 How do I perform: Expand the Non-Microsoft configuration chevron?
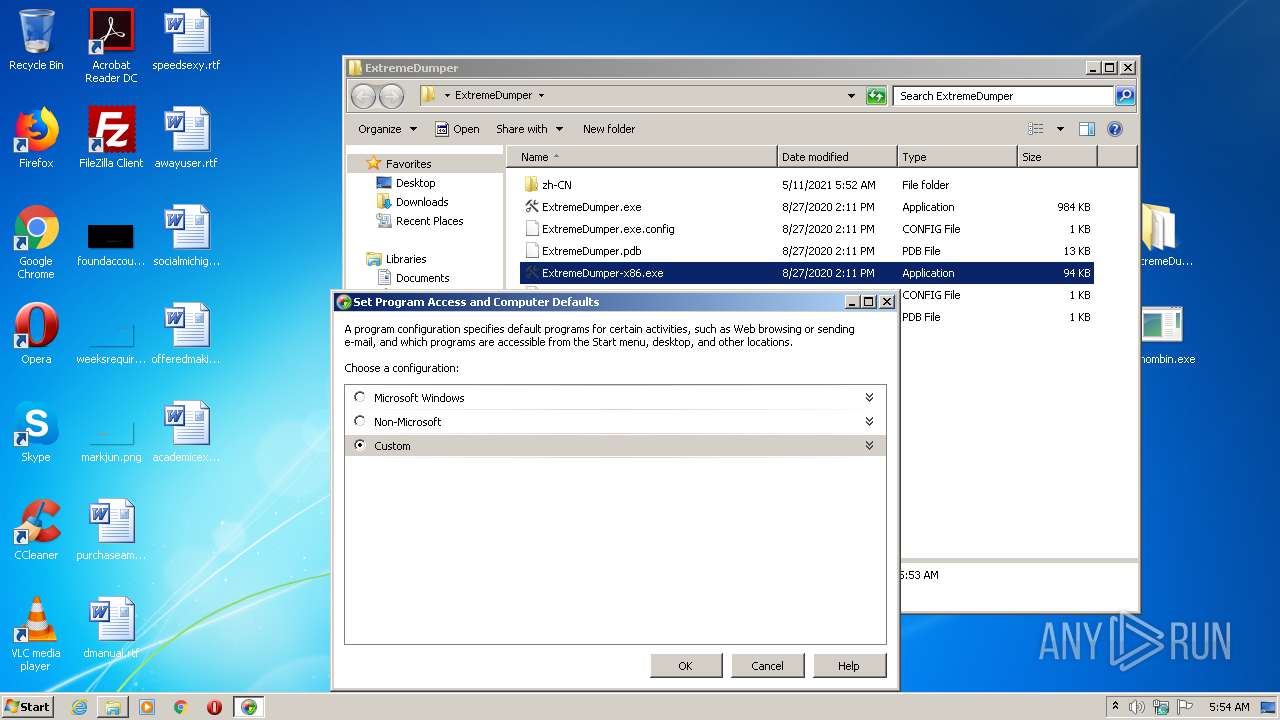[869, 421]
